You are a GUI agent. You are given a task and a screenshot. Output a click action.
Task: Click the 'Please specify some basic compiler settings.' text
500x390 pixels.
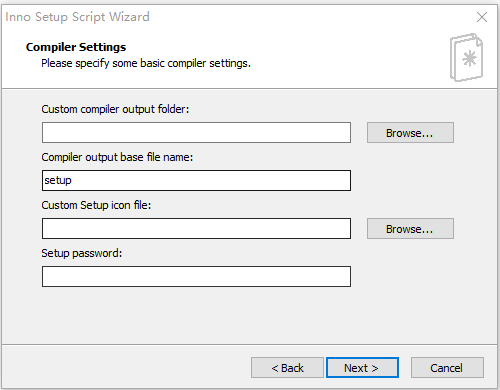coord(146,63)
